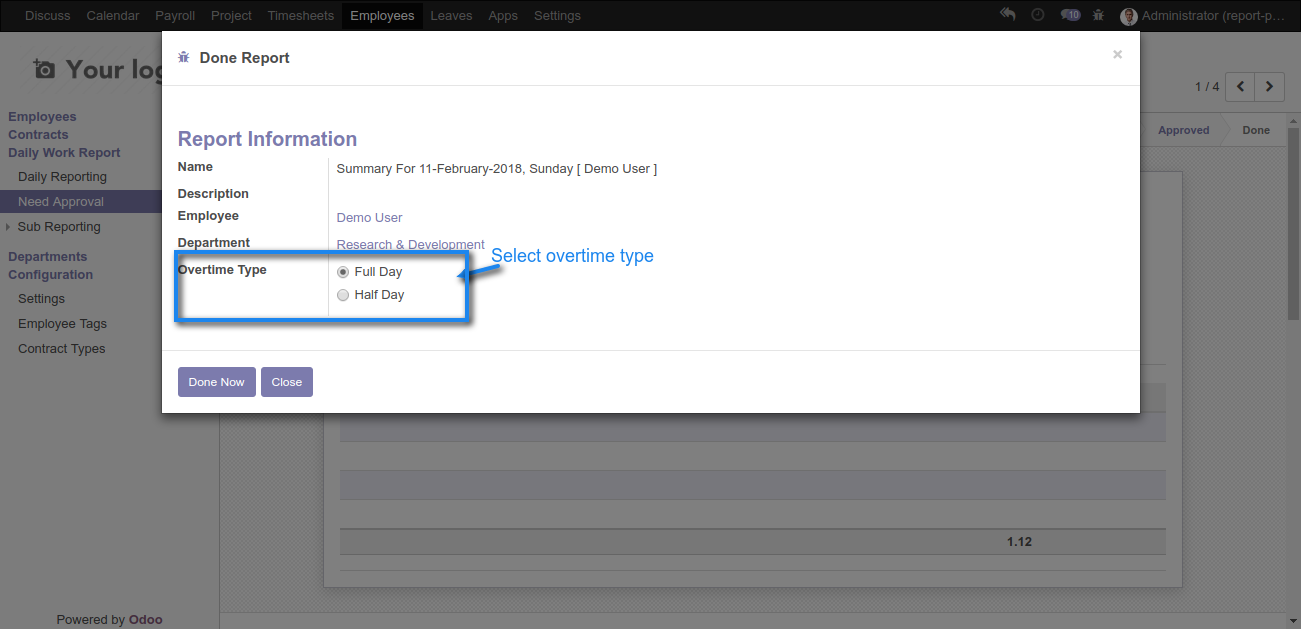The width and height of the screenshot is (1301, 629).
Task: Open Sub Reporting sidebar item
Action: 59,227
